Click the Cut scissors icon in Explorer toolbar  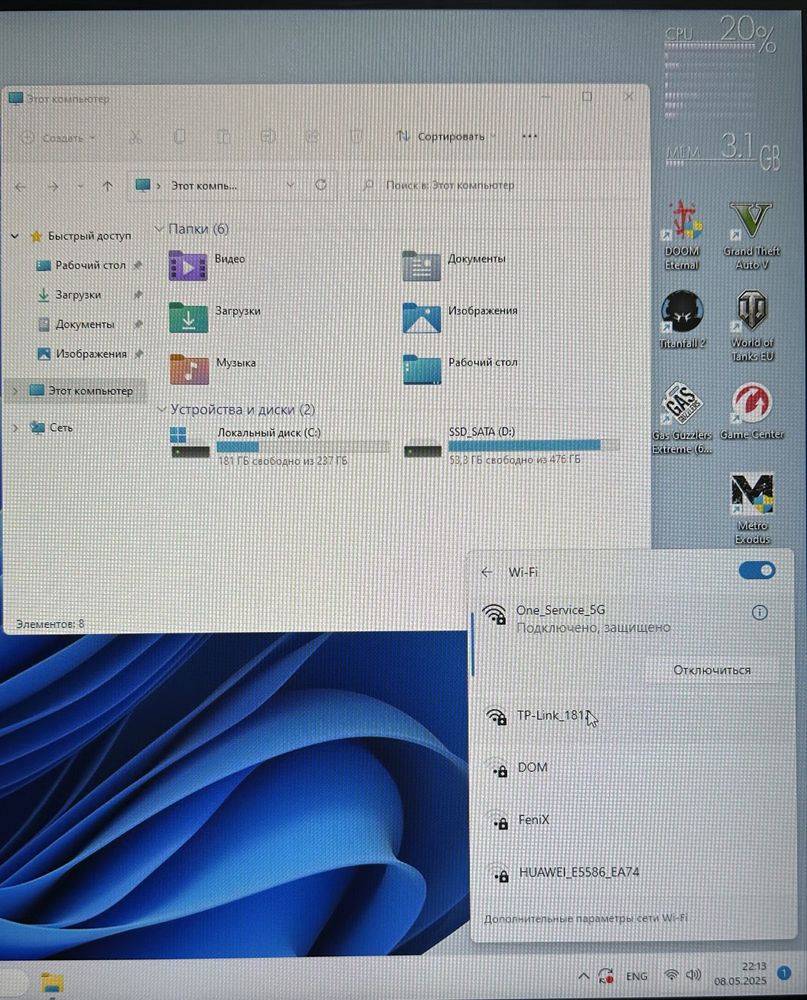coord(135,136)
